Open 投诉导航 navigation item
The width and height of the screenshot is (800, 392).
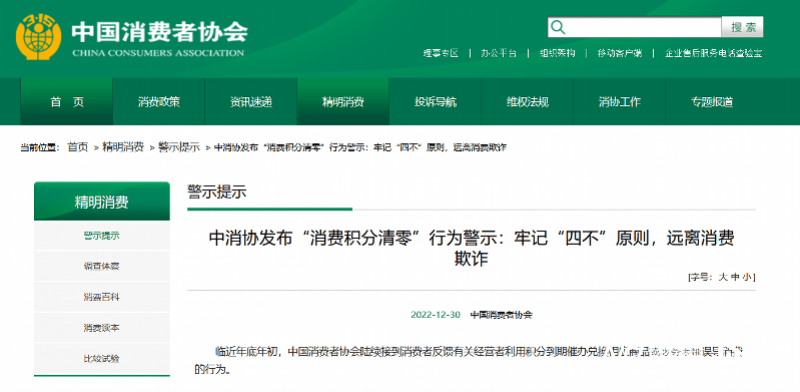[x=435, y=102]
